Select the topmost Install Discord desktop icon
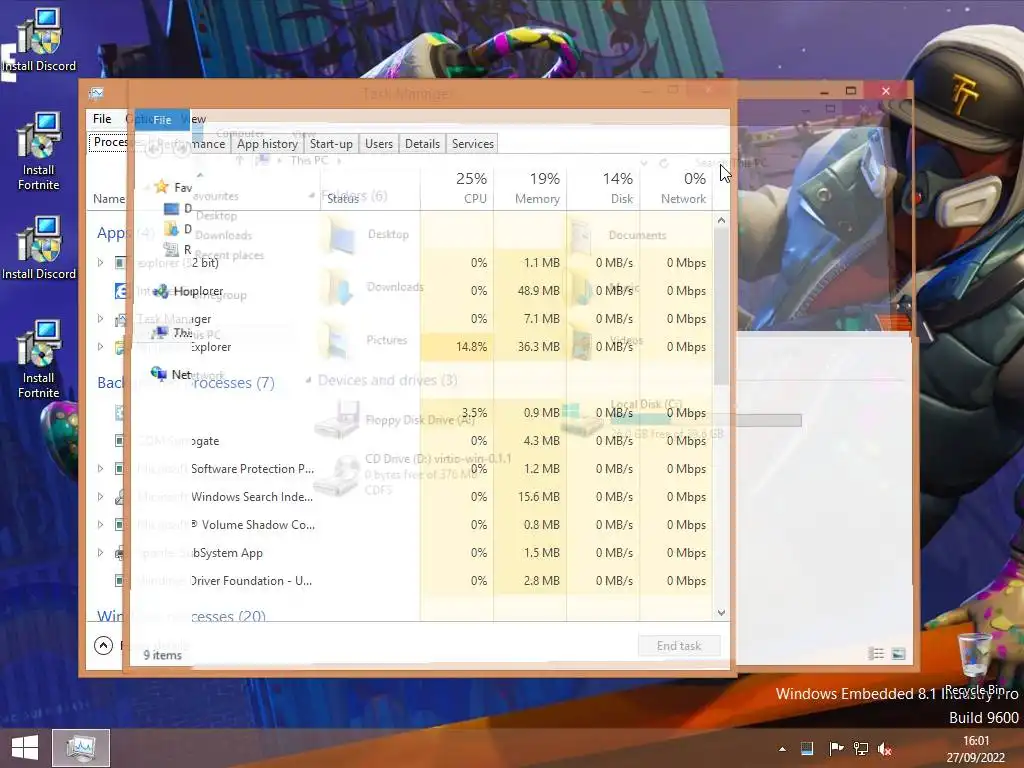Screen dimensions: 1024x768 click(x=39, y=40)
